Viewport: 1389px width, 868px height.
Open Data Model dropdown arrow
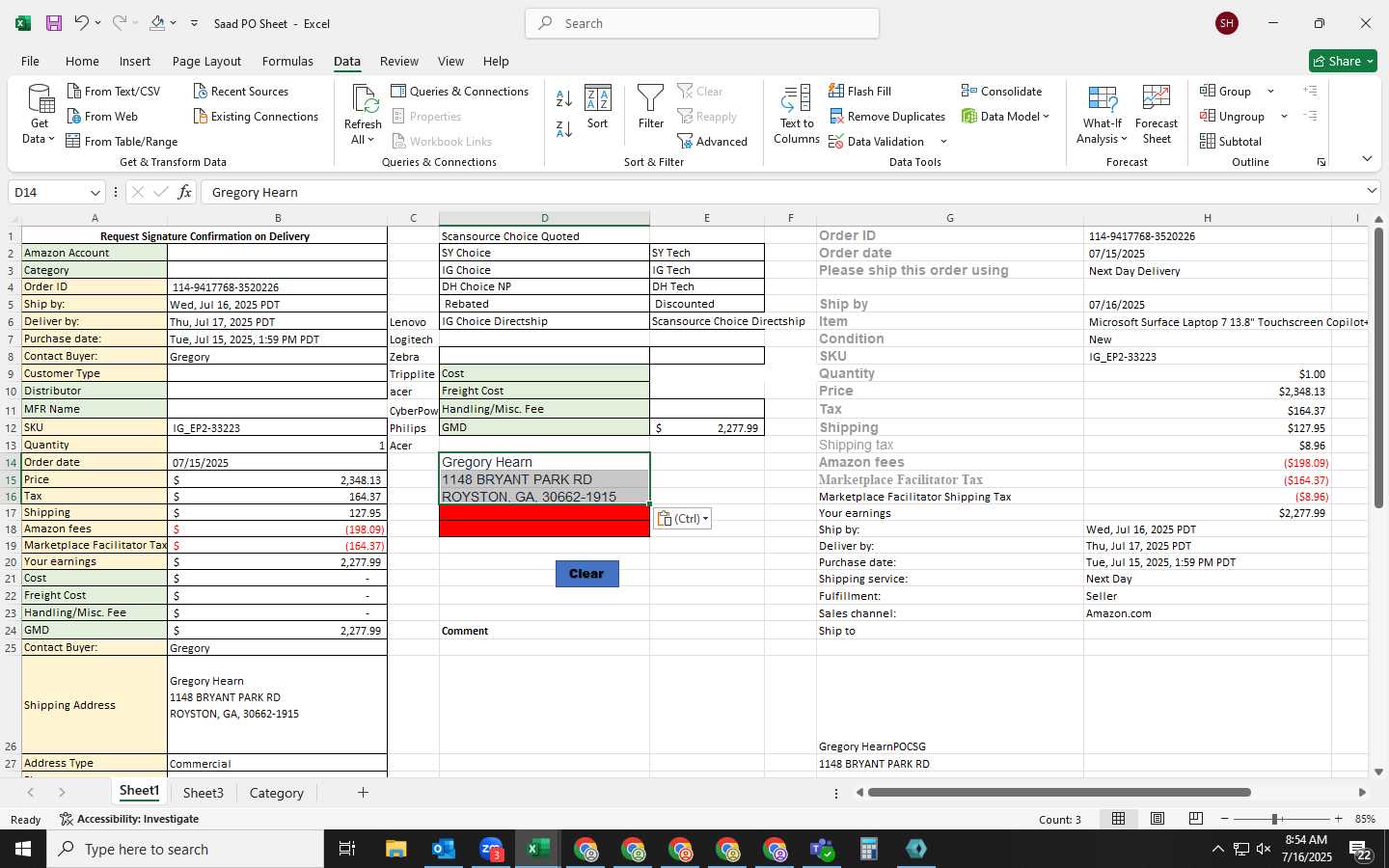point(1046,117)
